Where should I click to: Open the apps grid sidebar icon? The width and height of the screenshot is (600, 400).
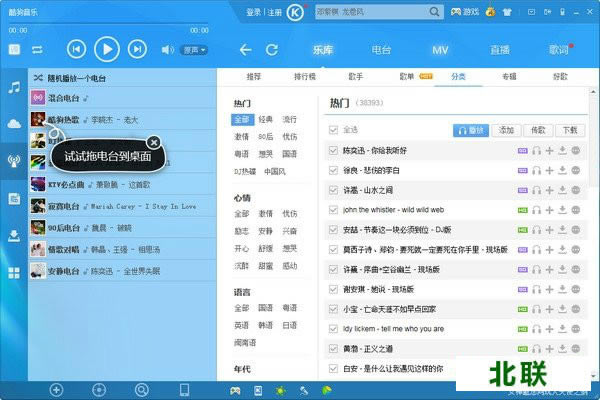(x=14, y=273)
